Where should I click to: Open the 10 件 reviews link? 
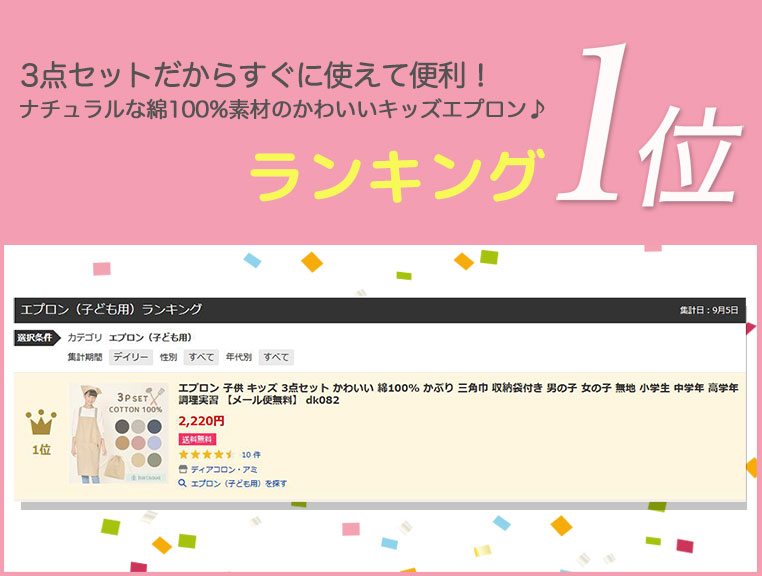(x=251, y=454)
